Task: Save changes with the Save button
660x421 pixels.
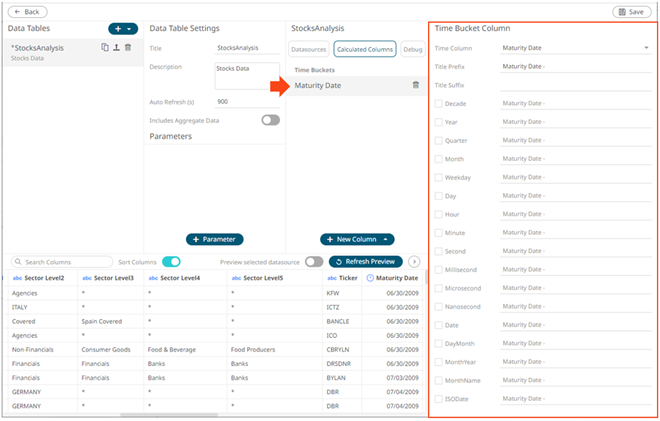Action: point(632,11)
